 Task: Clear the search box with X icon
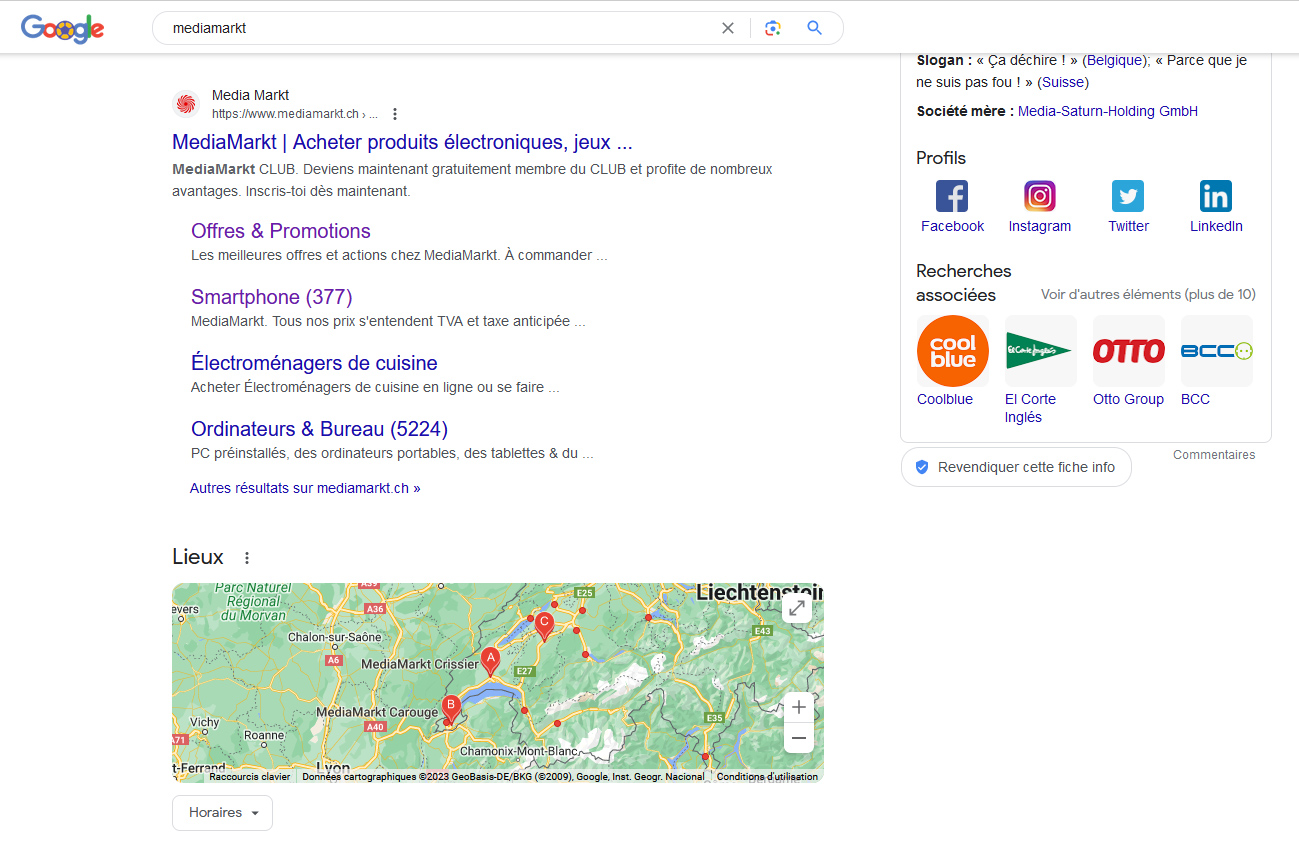point(728,28)
